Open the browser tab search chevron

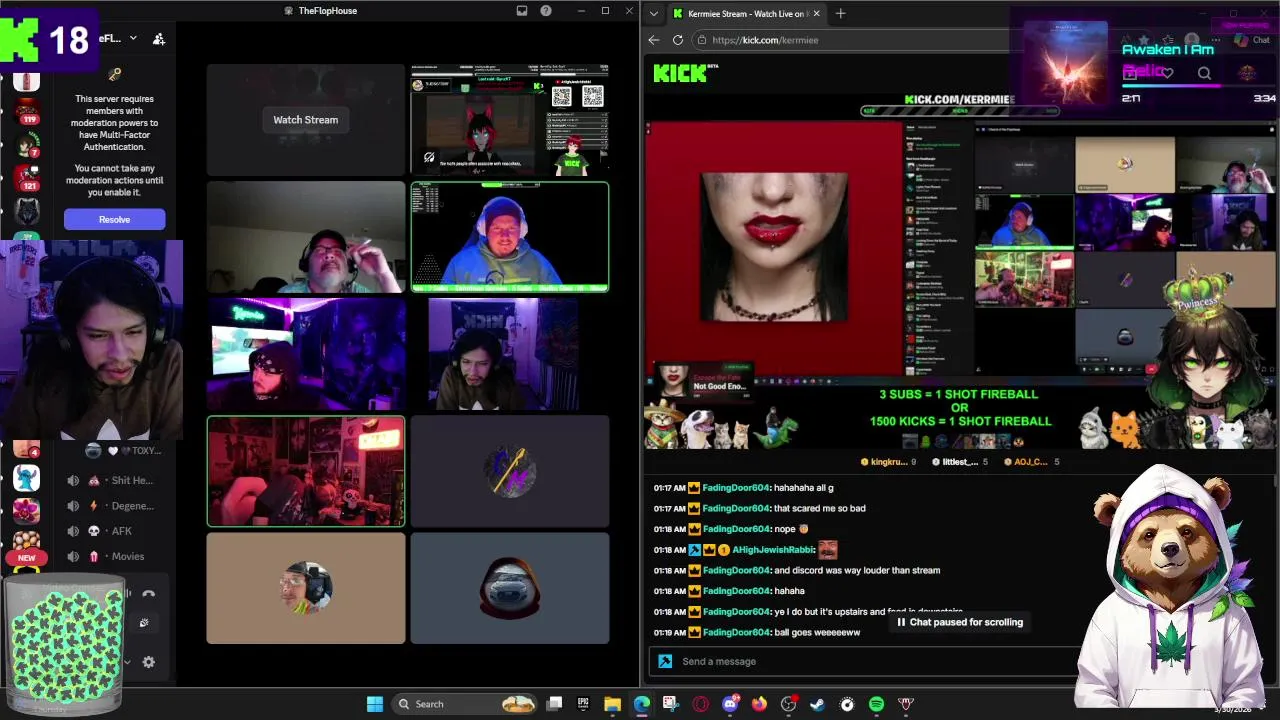point(654,13)
